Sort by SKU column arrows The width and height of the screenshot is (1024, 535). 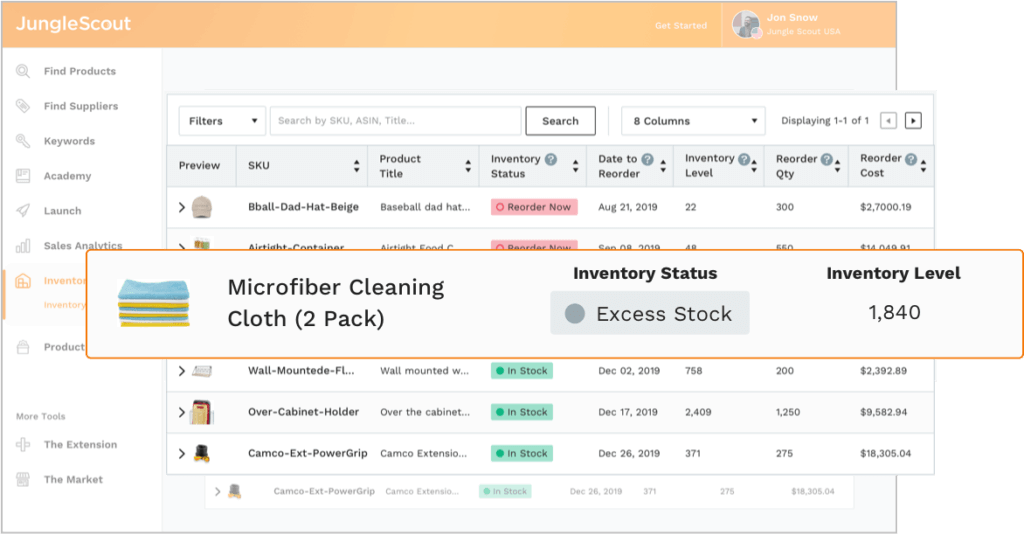tap(357, 166)
